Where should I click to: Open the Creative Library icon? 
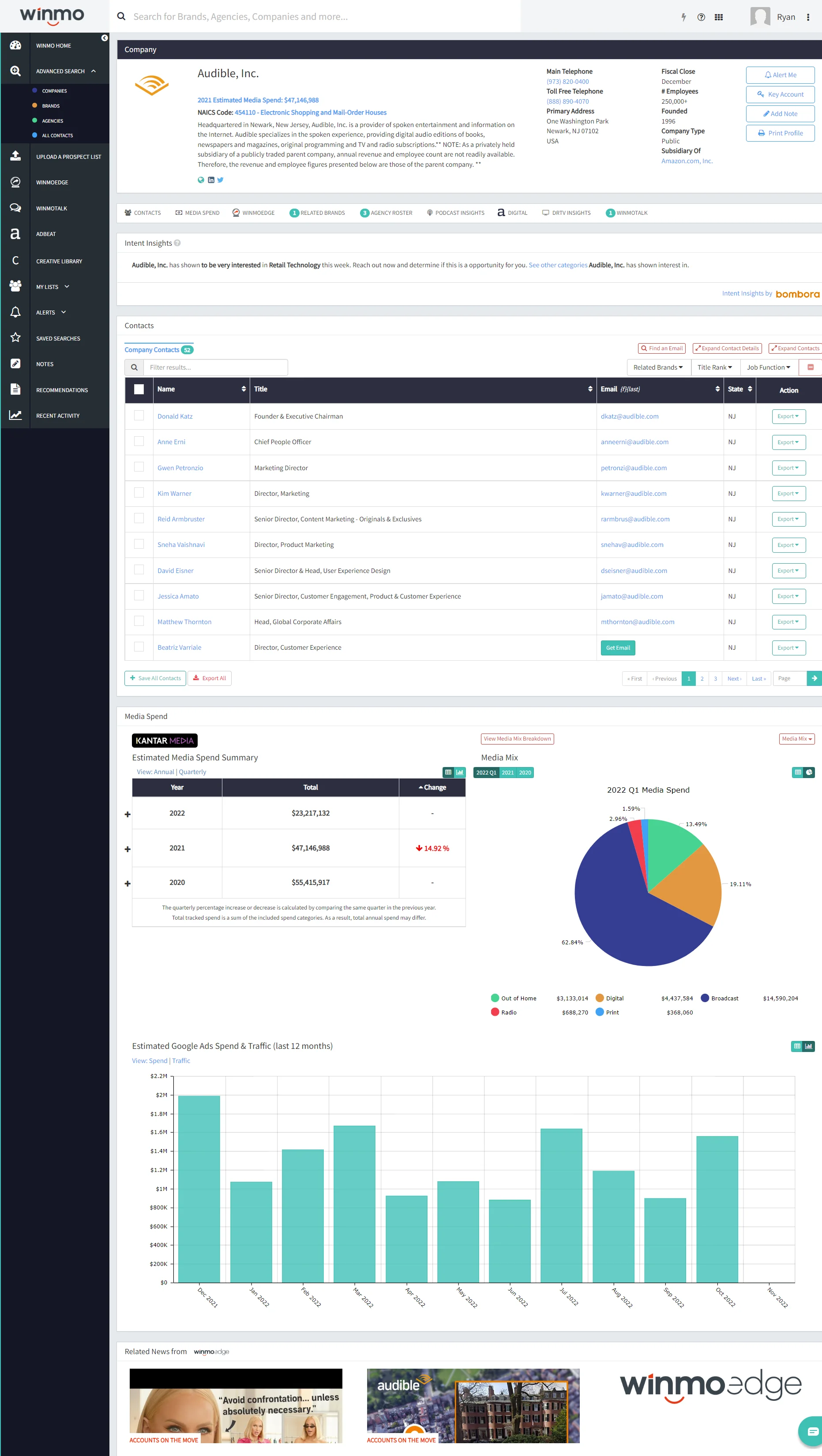[15, 261]
